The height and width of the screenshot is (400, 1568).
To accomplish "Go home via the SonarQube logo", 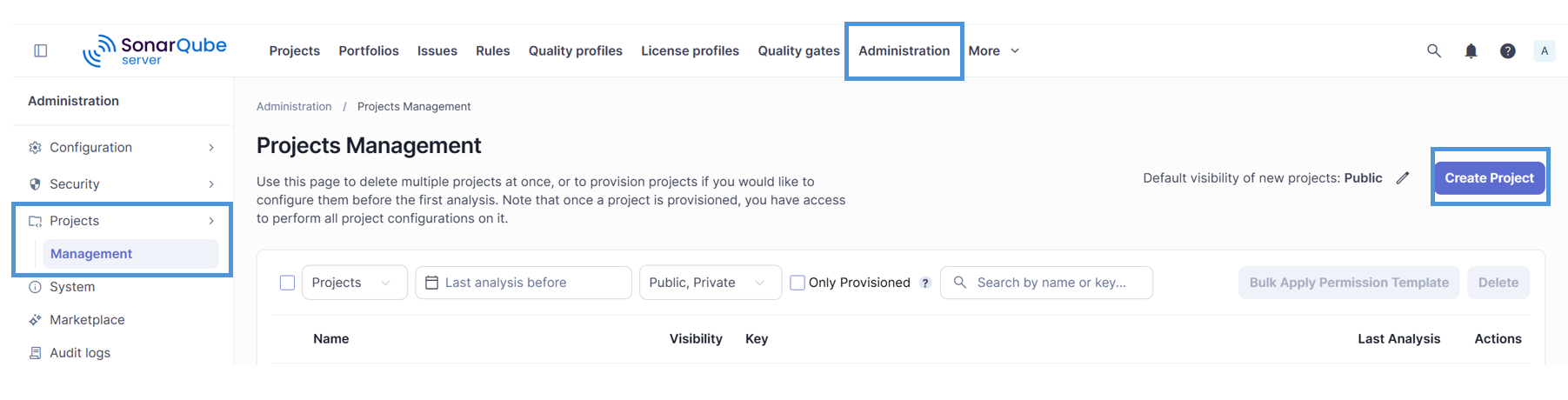I will point(155,50).
